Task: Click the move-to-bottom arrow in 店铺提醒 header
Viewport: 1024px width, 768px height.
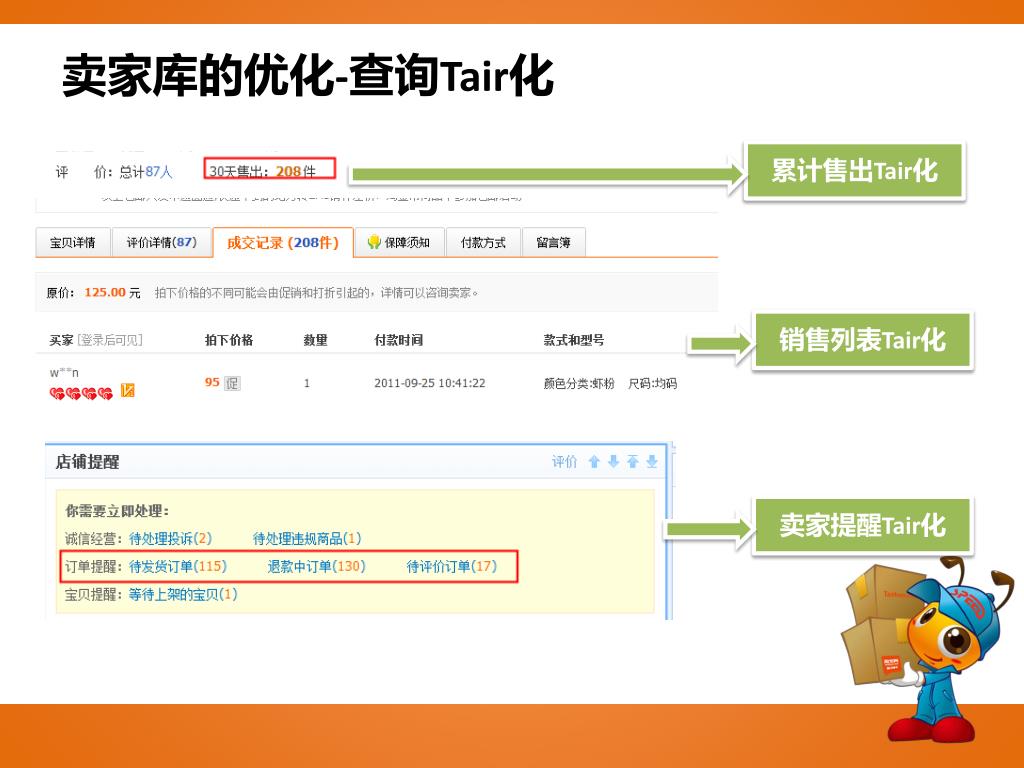Action: (652, 462)
